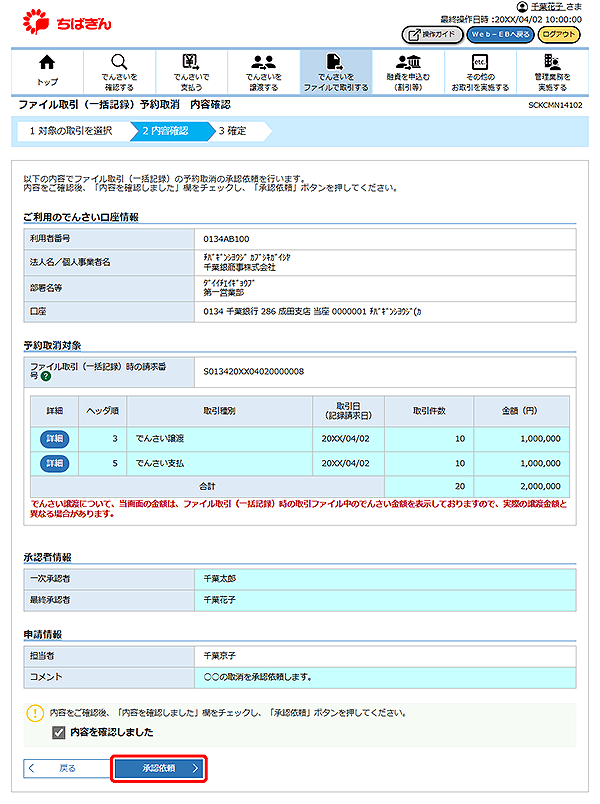This screenshot has width=600, height=804.
Task: Click 第一営業部 department value
Action: tap(224, 293)
